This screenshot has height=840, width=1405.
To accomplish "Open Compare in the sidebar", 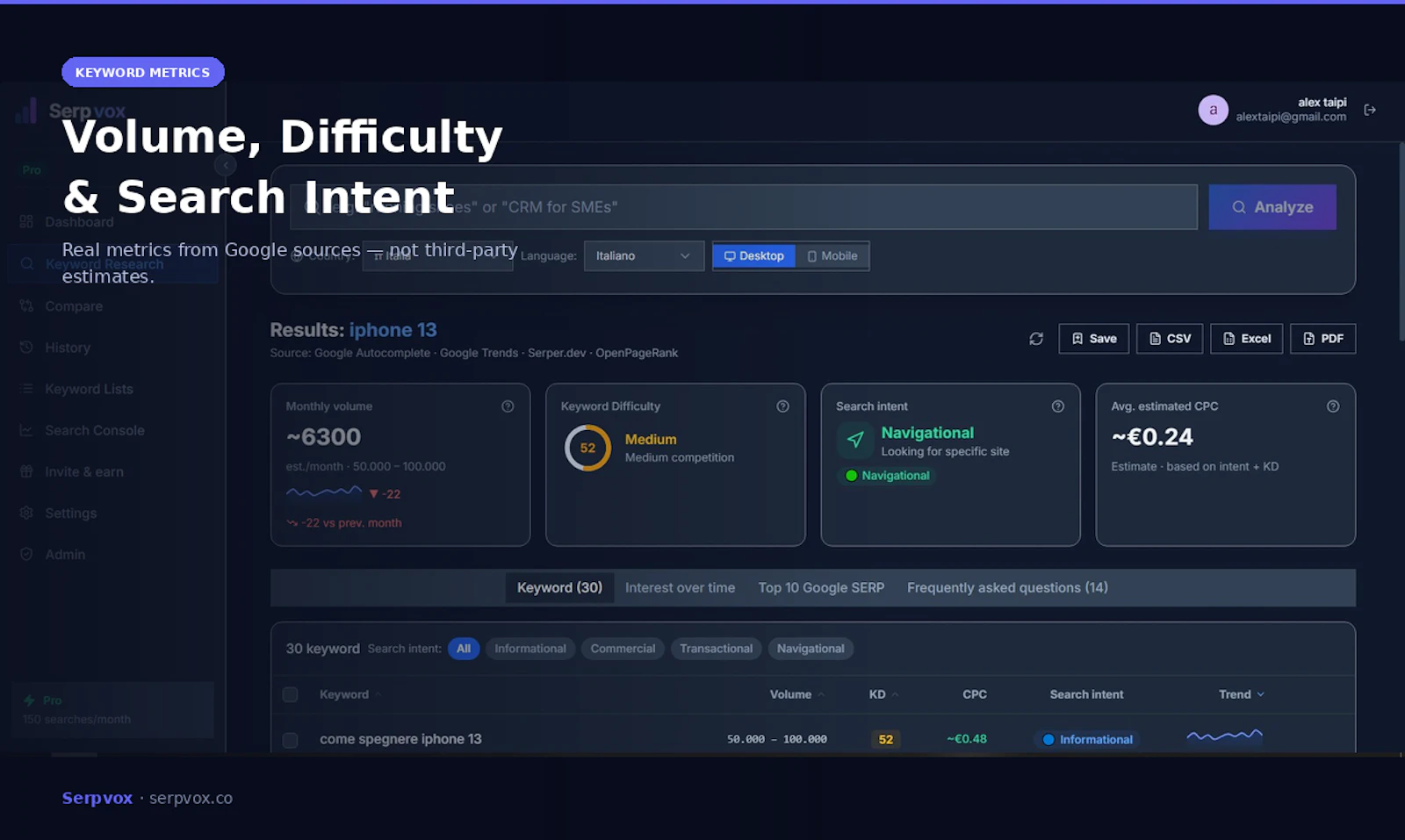I will point(74,306).
